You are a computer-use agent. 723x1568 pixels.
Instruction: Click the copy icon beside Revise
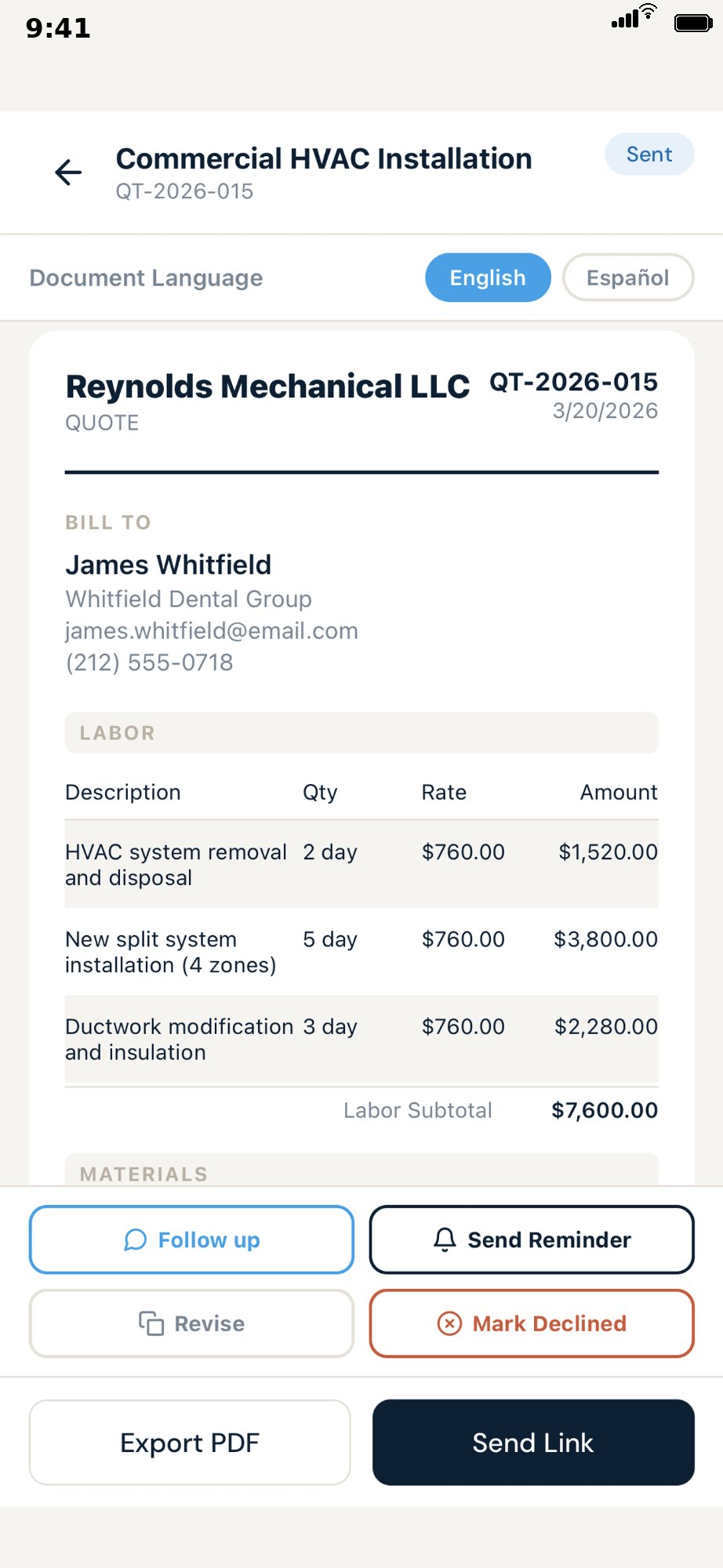click(151, 1323)
